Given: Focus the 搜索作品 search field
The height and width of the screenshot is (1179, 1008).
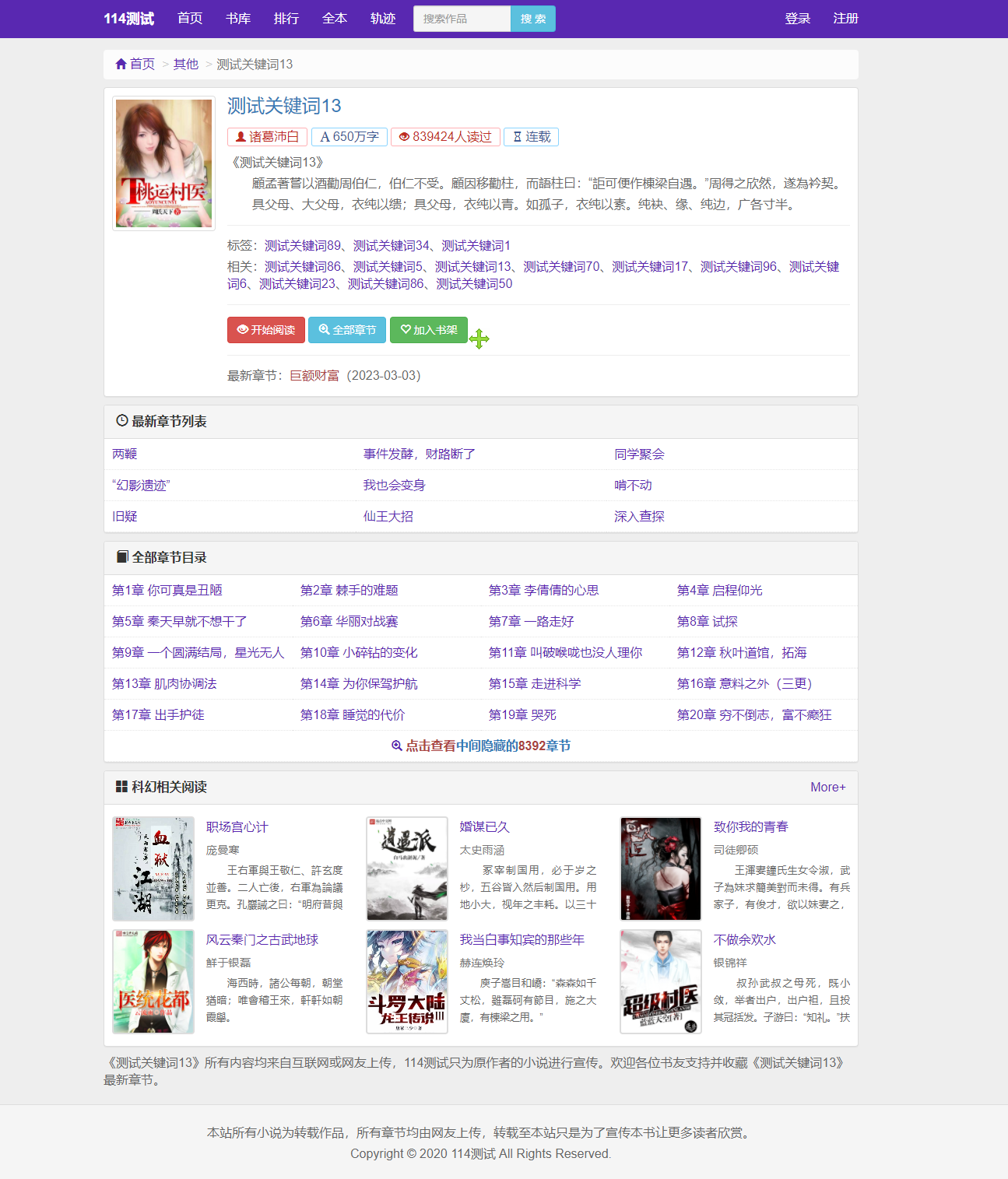Looking at the screenshot, I should click(x=462, y=19).
